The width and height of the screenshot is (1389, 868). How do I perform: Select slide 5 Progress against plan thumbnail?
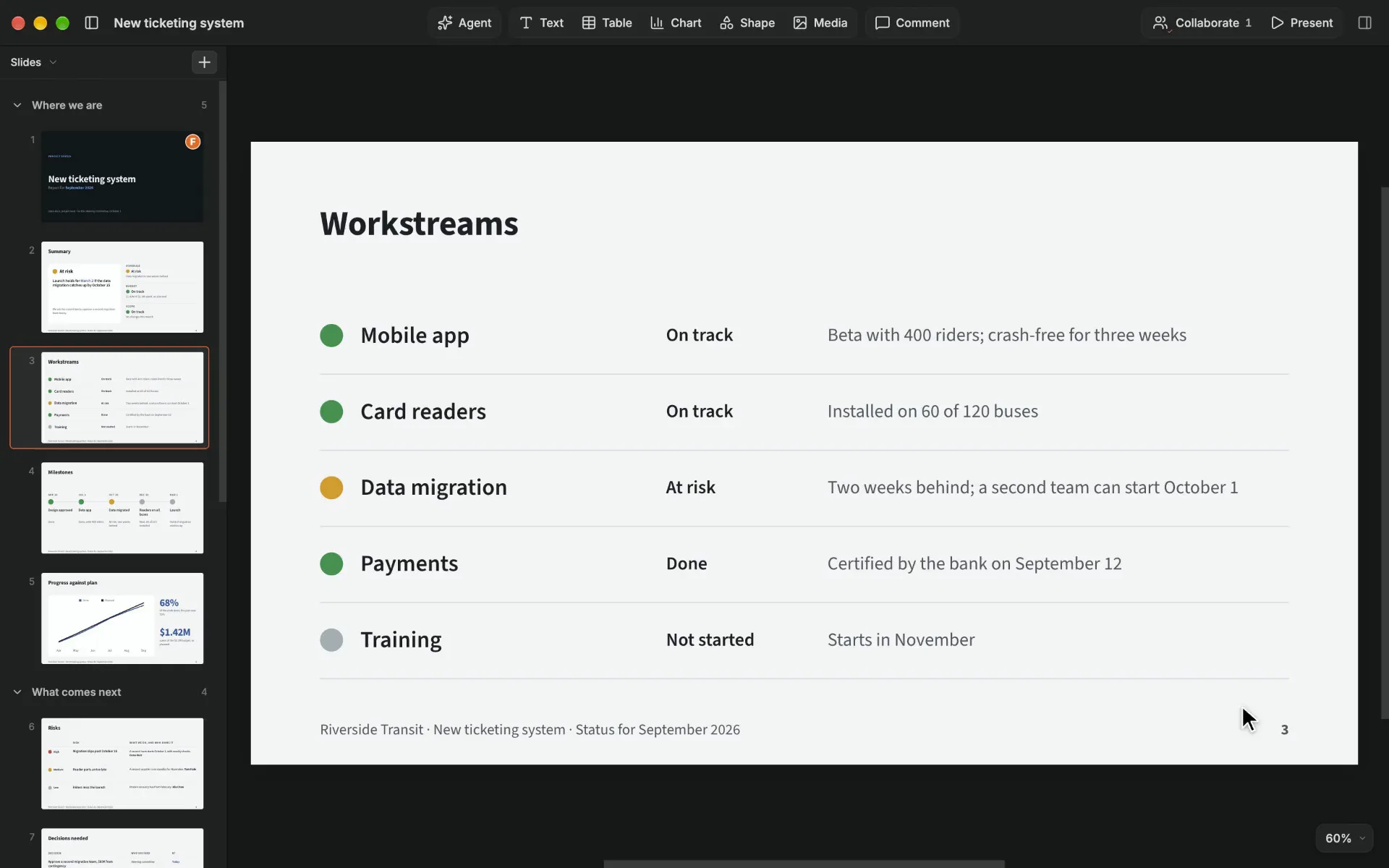122,618
